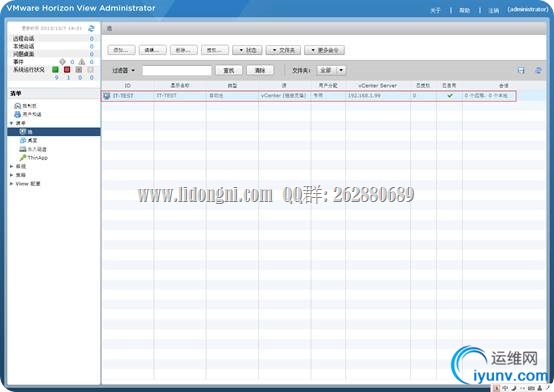This screenshot has height=392, width=554.
Task: Open the 控制板 dashboard item
Action: pos(25,106)
